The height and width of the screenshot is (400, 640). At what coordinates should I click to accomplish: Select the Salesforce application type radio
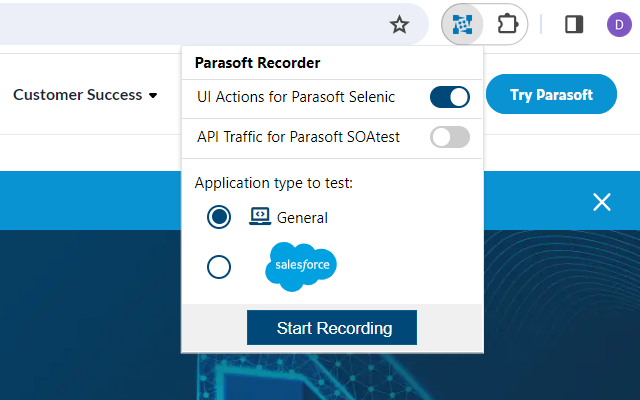click(219, 267)
